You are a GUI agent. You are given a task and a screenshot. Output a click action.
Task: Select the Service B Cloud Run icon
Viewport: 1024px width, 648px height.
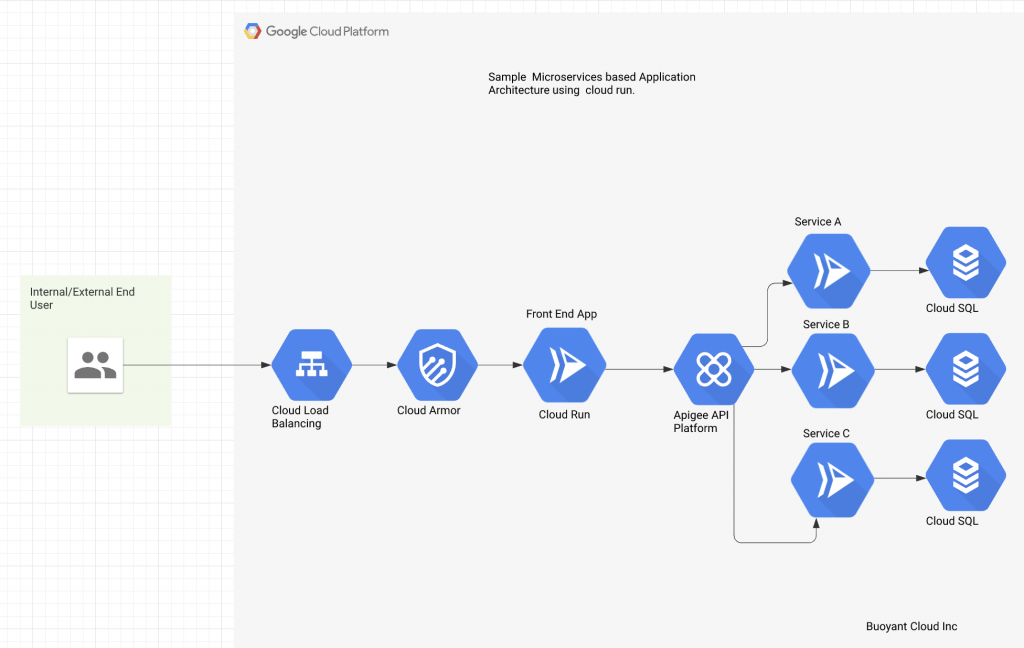pyautogui.click(x=833, y=370)
